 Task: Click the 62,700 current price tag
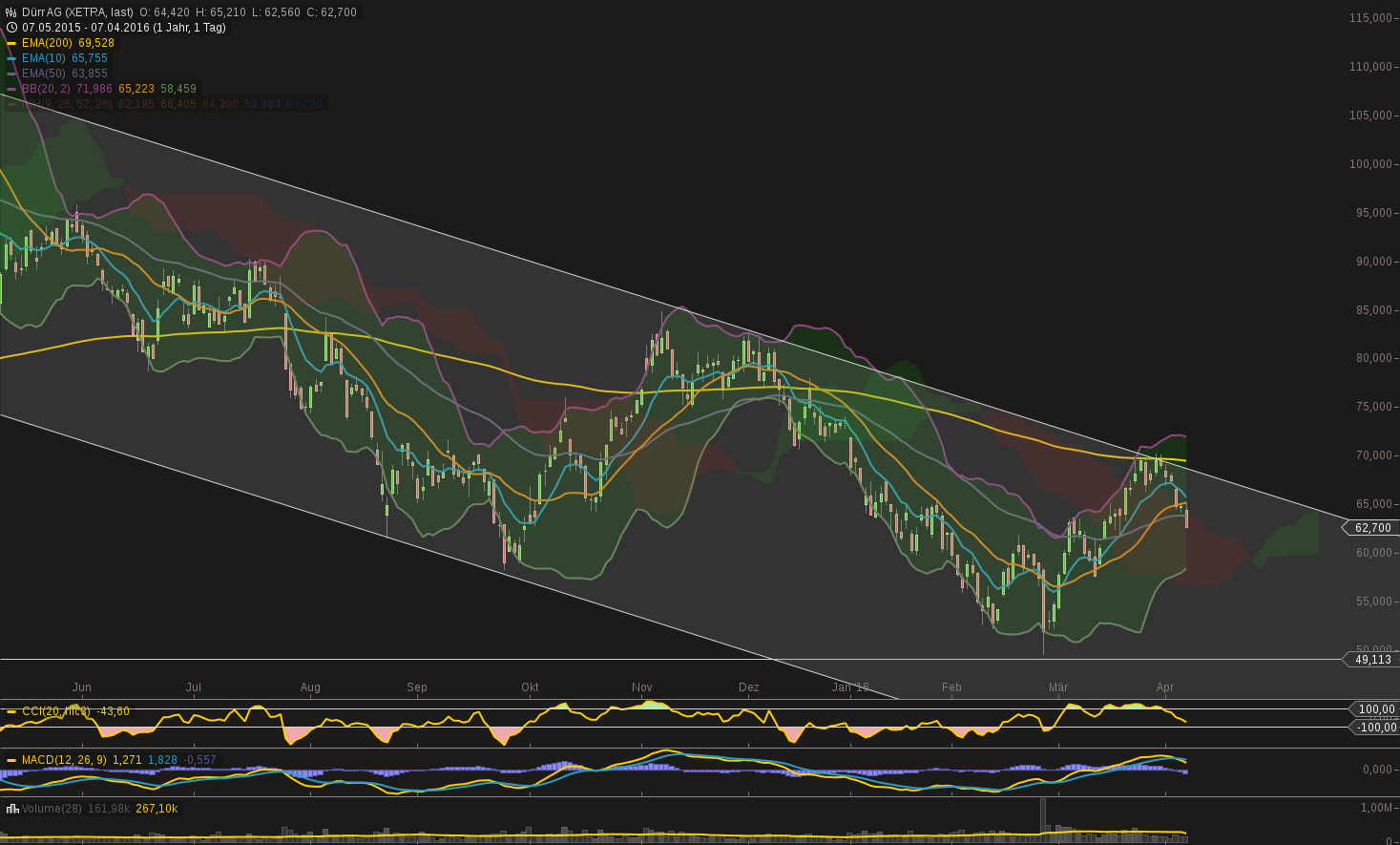[x=1371, y=528]
